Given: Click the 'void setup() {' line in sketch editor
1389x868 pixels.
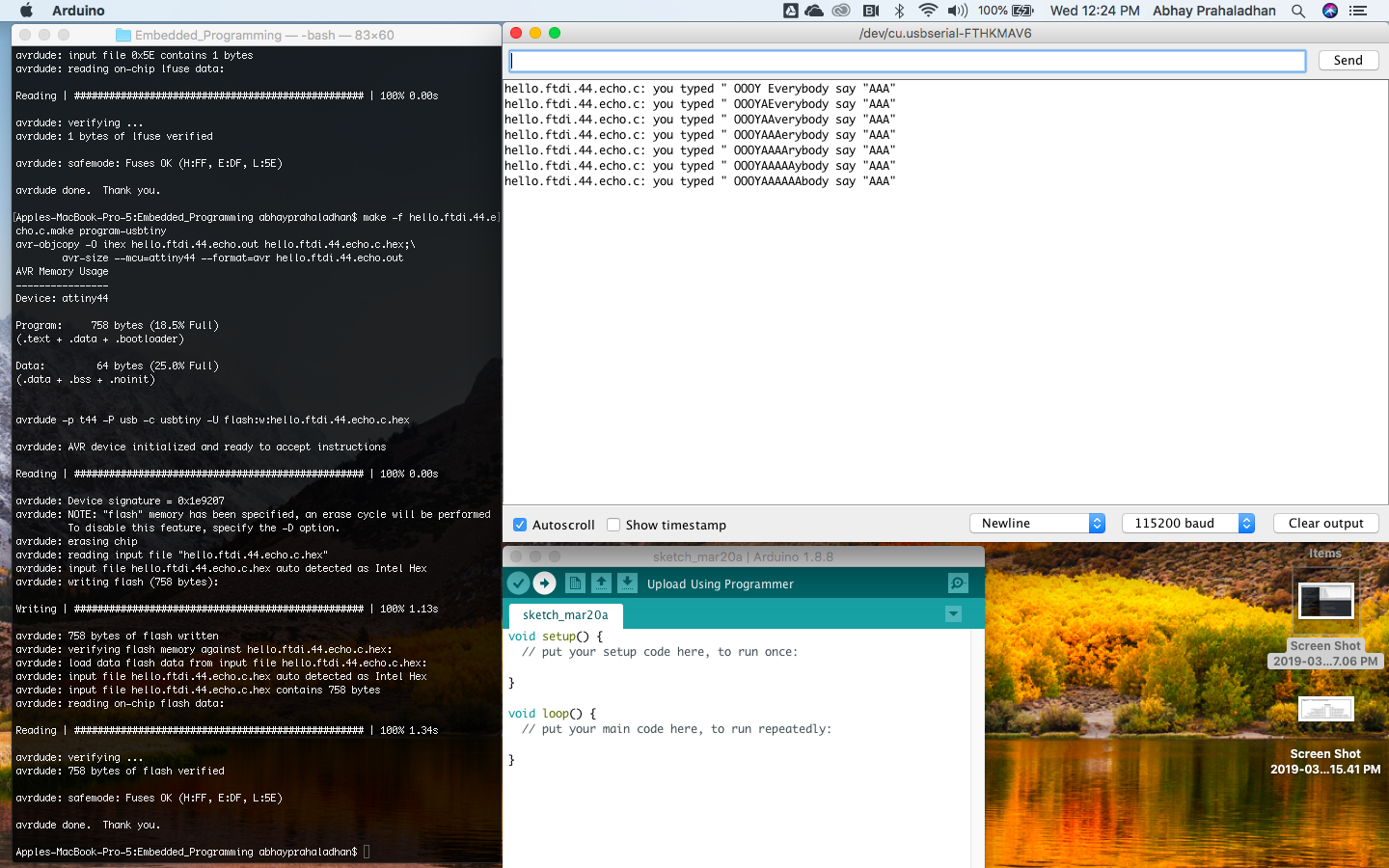Looking at the screenshot, I should [556, 637].
